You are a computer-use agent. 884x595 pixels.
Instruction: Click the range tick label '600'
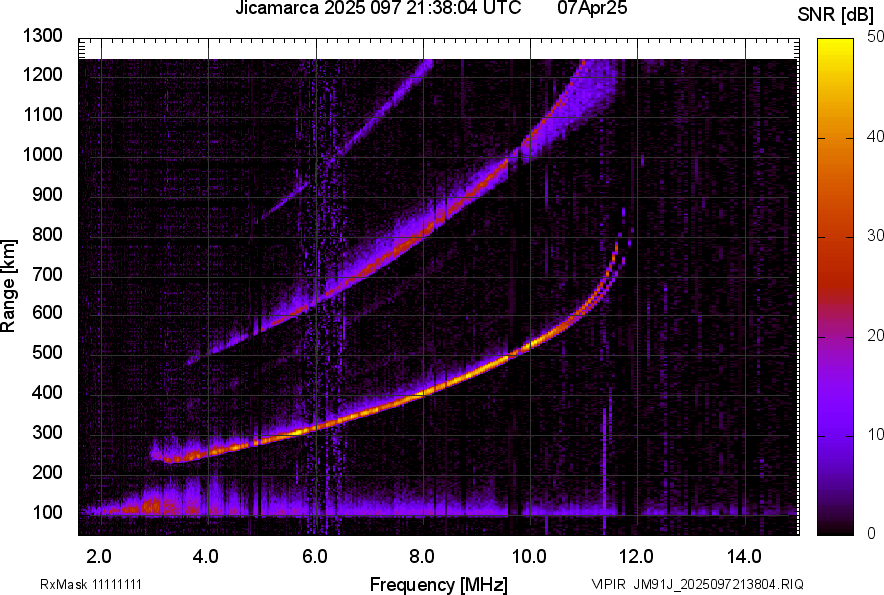47,312
